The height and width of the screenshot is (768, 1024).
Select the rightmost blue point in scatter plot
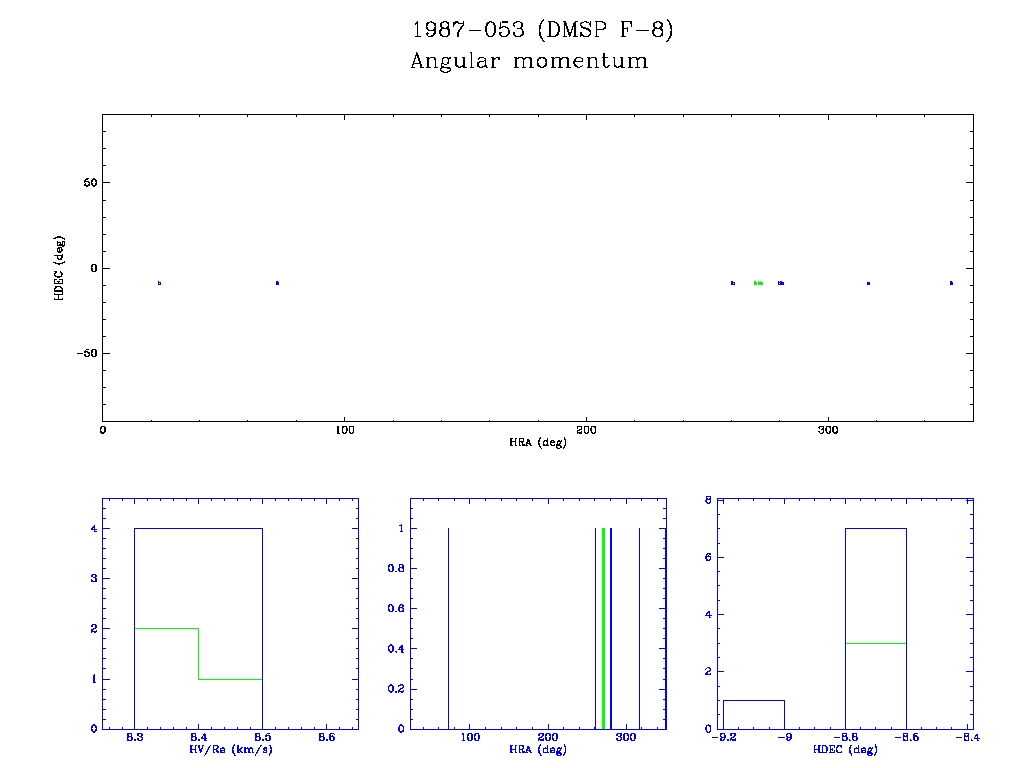click(951, 283)
